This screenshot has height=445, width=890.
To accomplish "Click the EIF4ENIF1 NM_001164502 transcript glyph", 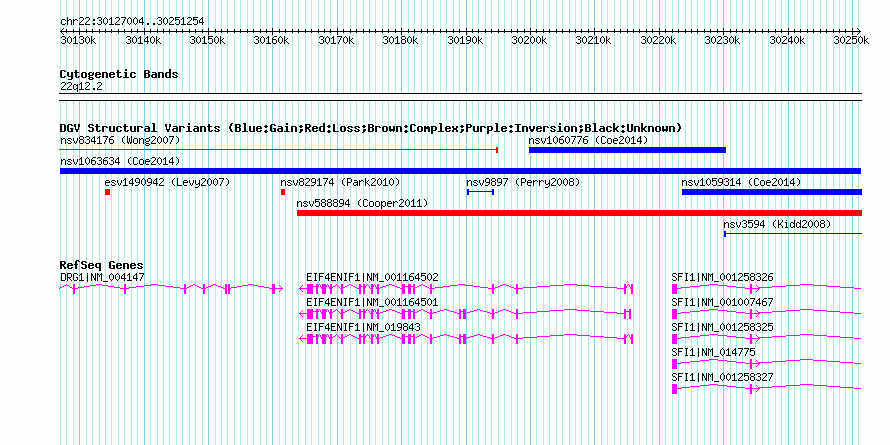I will [x=466, y=289].
